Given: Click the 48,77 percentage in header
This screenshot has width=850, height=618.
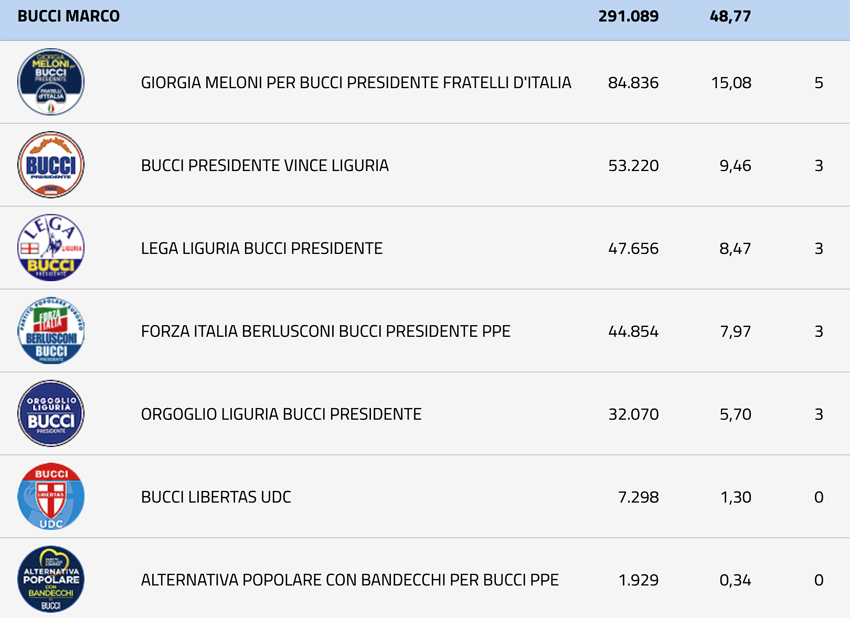Looking at the screenshot, I should 730,16.
